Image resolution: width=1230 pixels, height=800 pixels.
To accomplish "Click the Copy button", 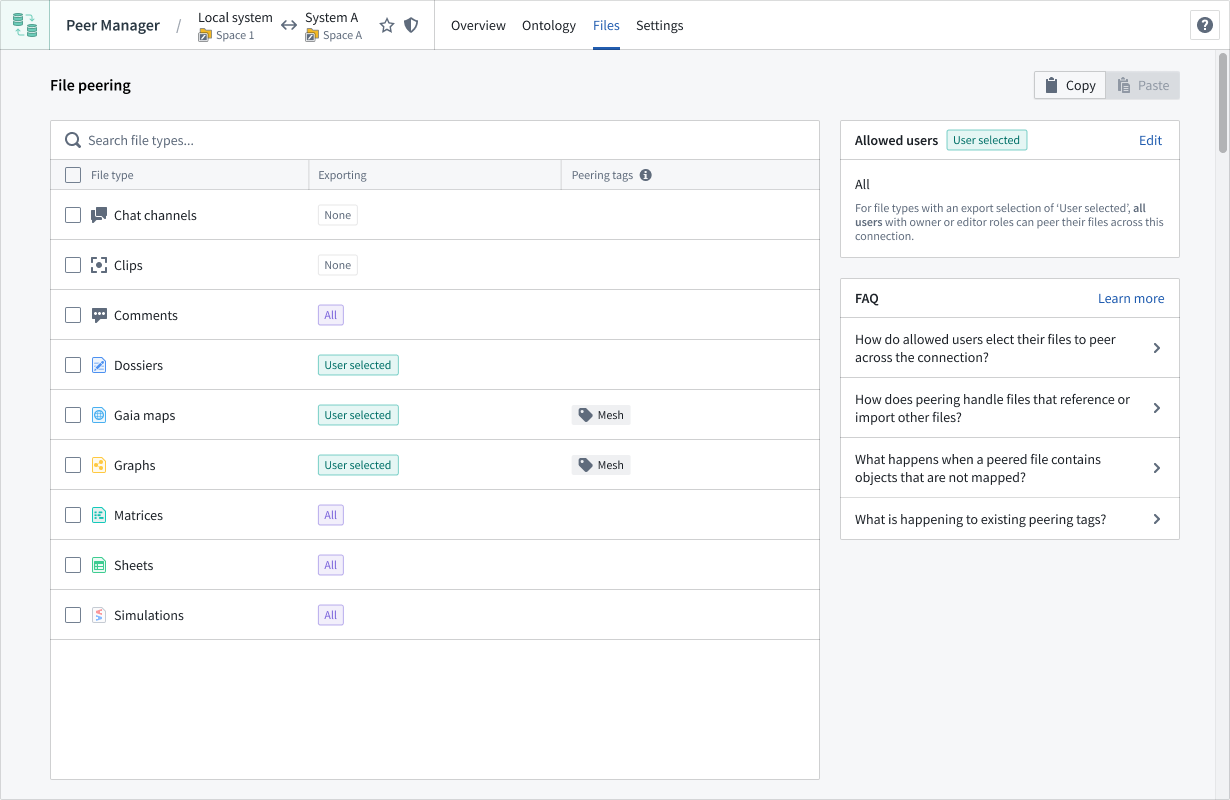I will 1070,85.
